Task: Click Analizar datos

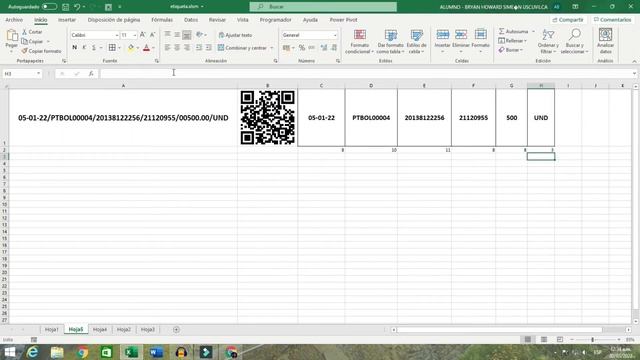Action: [605, 41]
